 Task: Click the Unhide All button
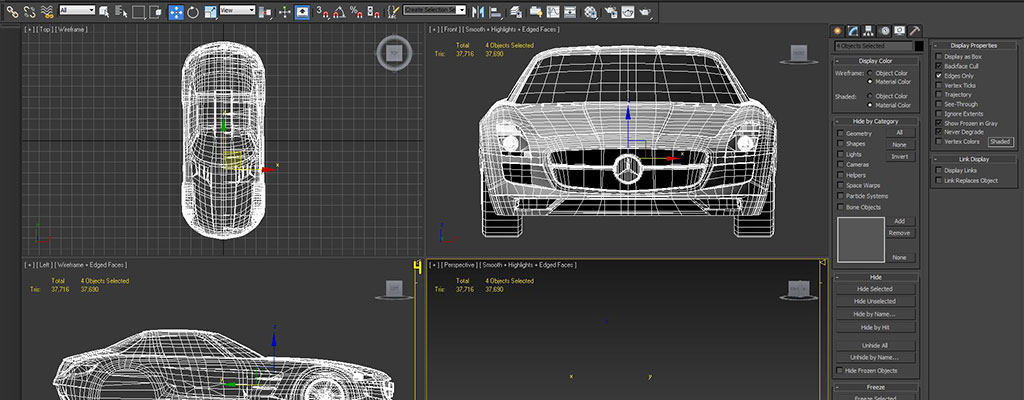[876, 345]
